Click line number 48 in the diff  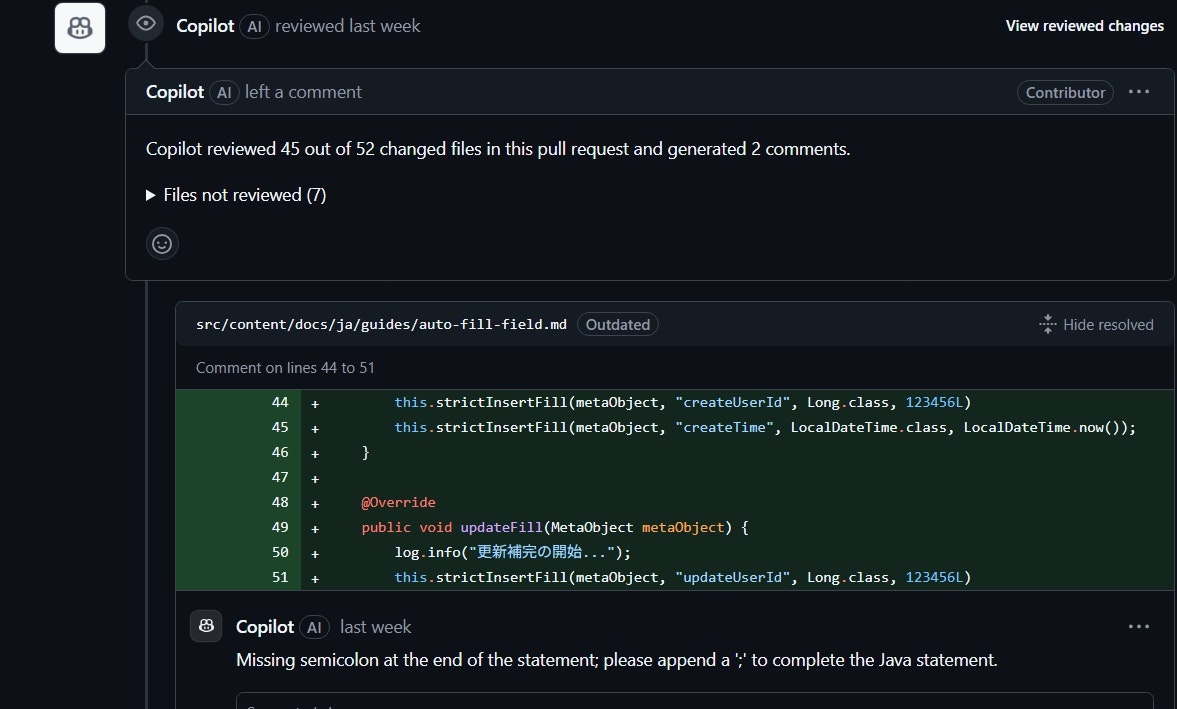[279, 502]
